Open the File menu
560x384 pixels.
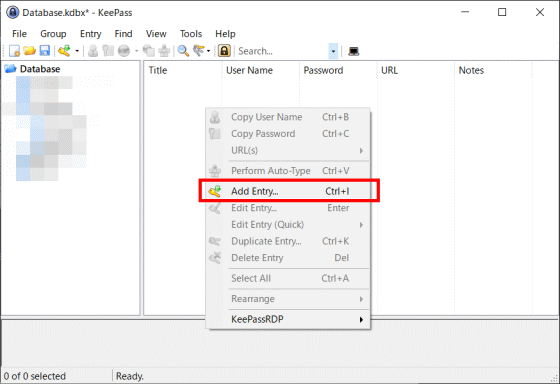coord(19,34)
